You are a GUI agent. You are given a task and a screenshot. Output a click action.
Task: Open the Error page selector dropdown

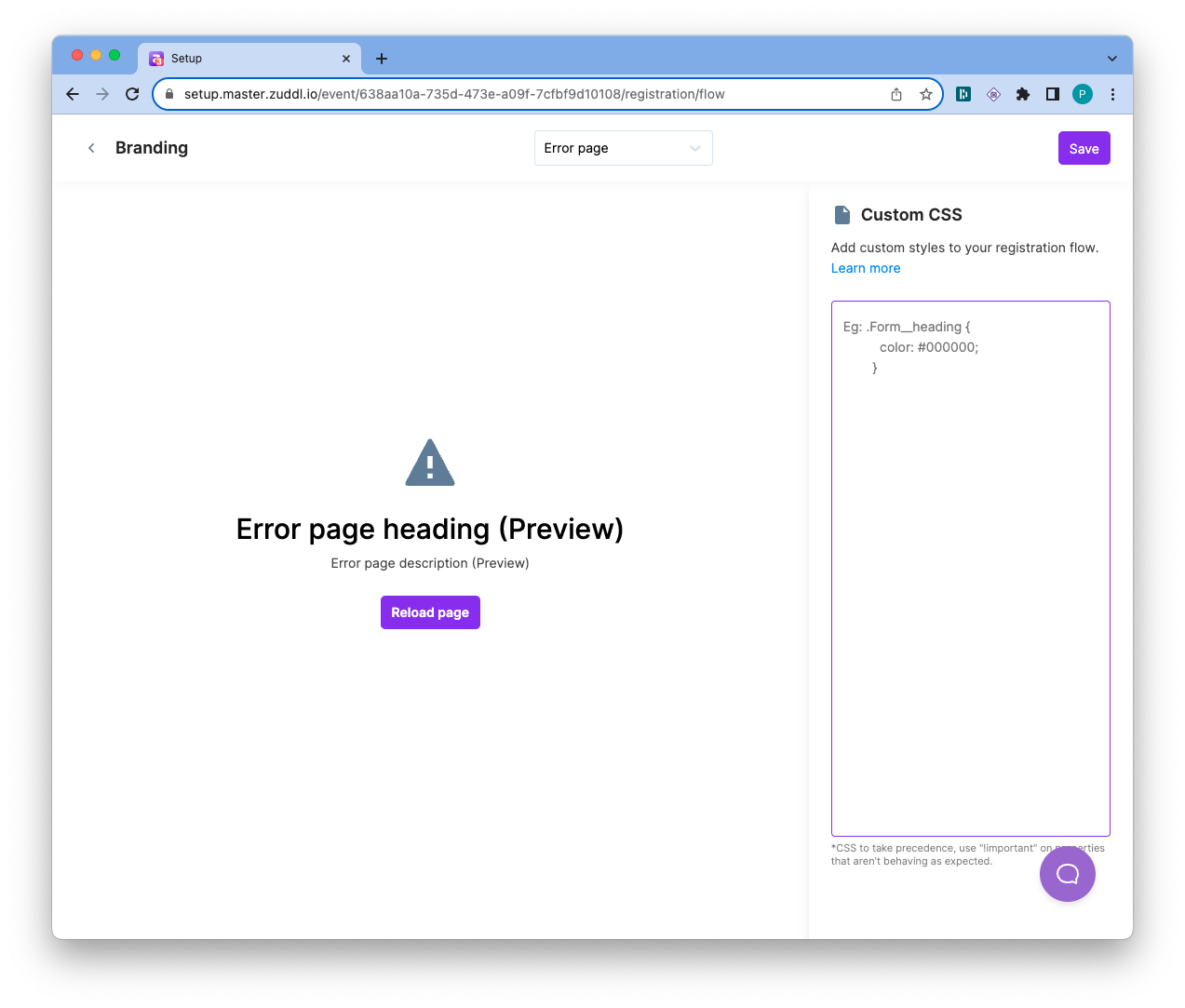coord(623,147)
